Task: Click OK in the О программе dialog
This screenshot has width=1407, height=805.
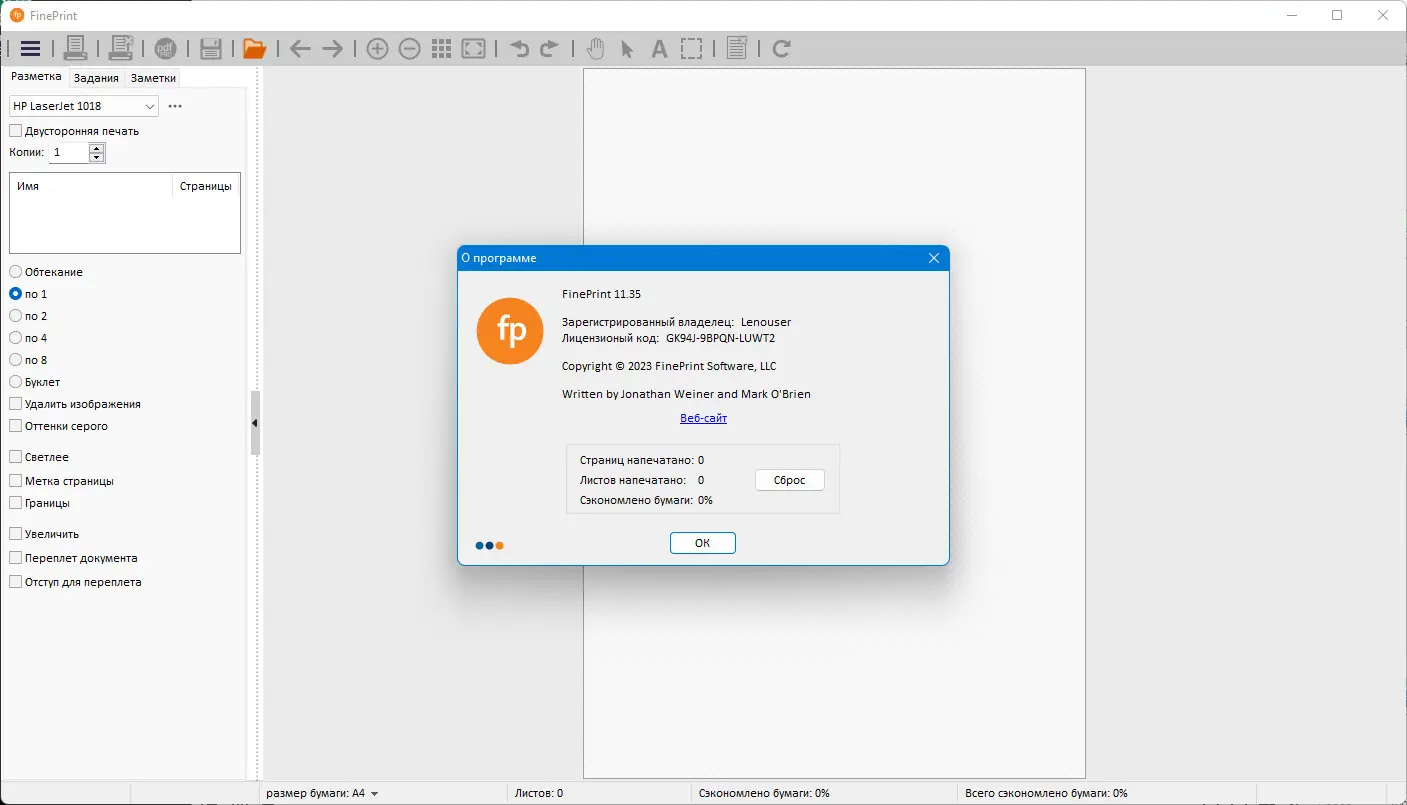Action: pyautogui.click(x=703, y=543)
